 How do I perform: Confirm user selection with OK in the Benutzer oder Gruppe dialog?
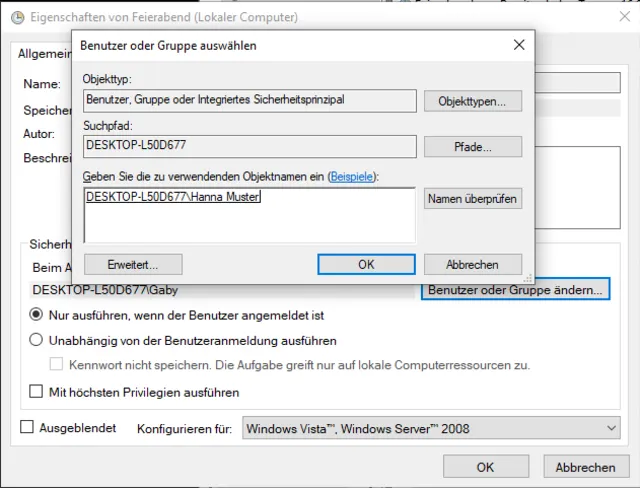(366, 264)
